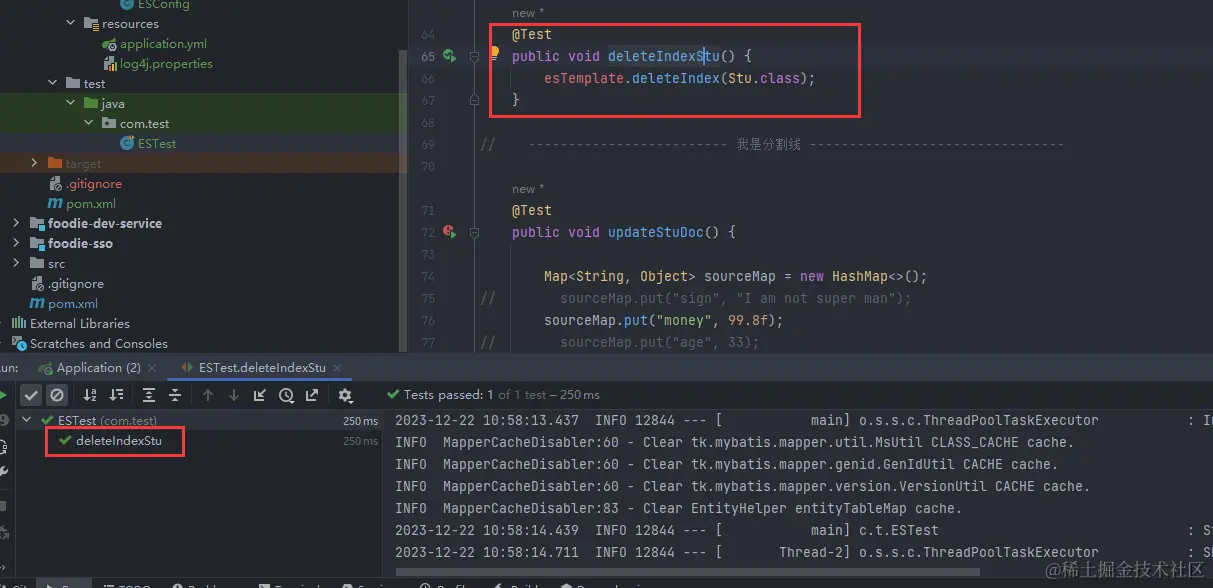Click the sourceMap.put("money", 99.8f) line

click(x=663, y=320)
